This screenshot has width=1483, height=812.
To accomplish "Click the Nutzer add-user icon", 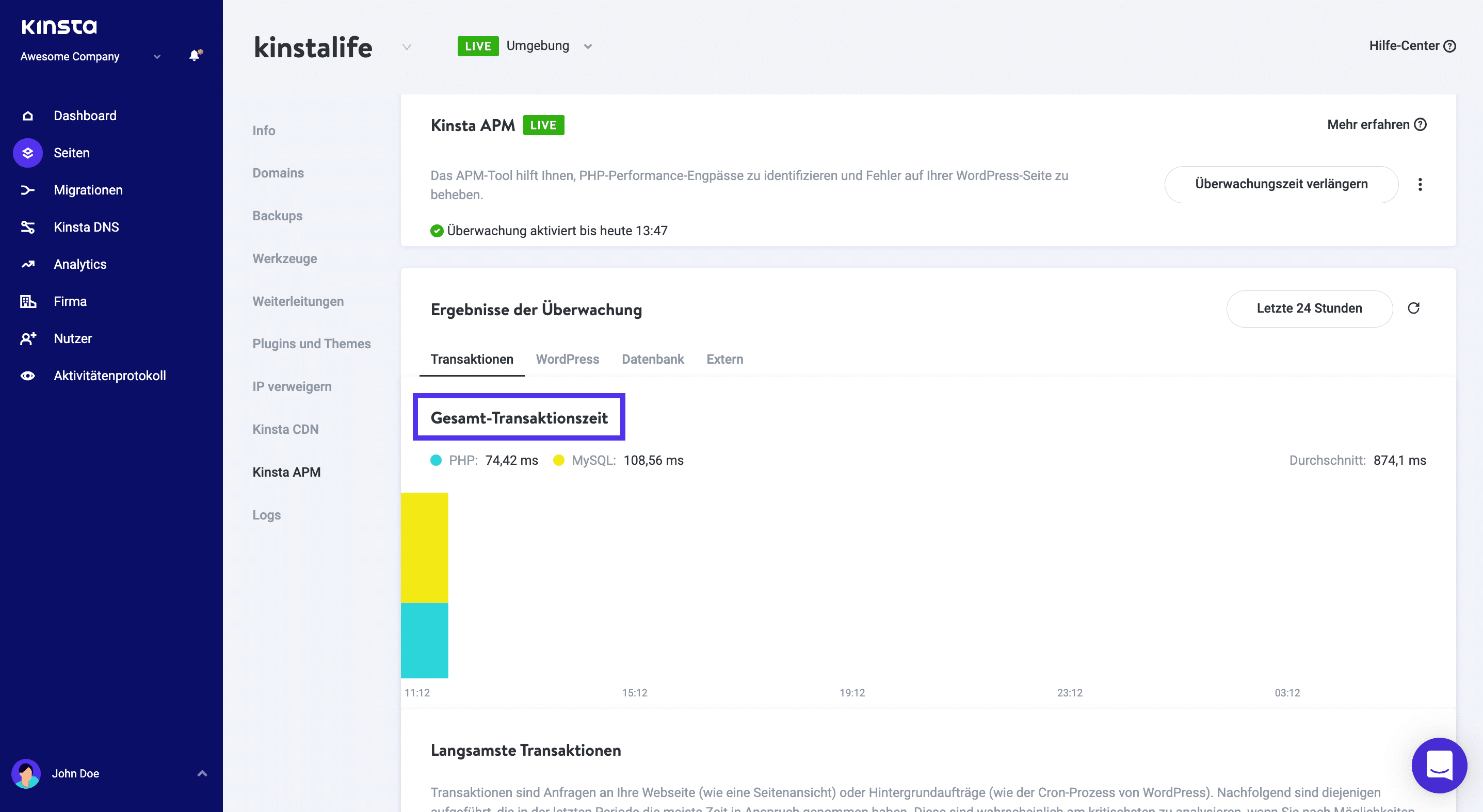I will pyautogui.click(x=28, y=338).
